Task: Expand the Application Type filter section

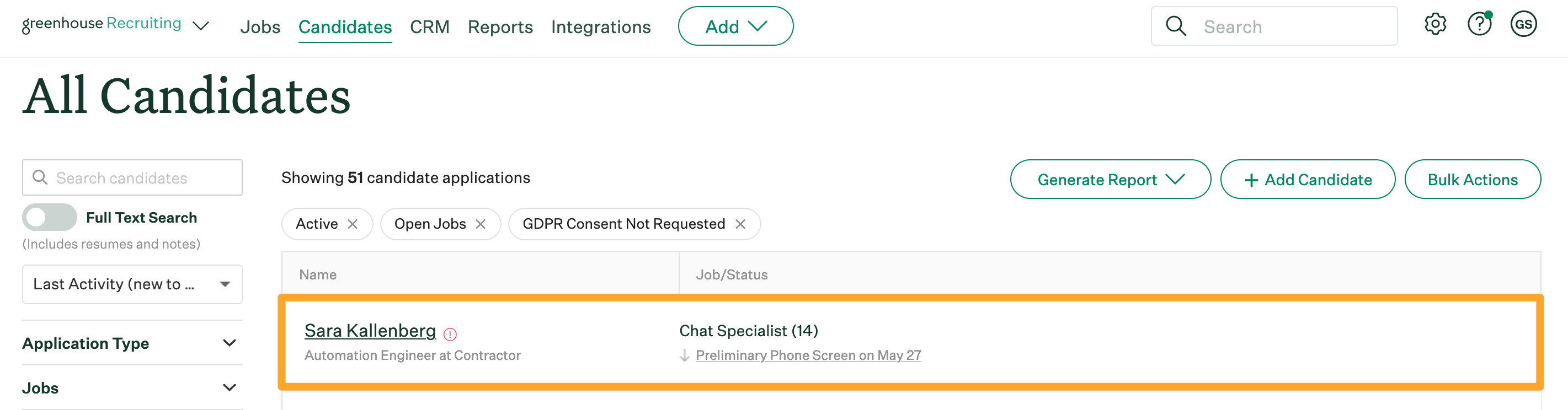Action: (x=131, y=343)
